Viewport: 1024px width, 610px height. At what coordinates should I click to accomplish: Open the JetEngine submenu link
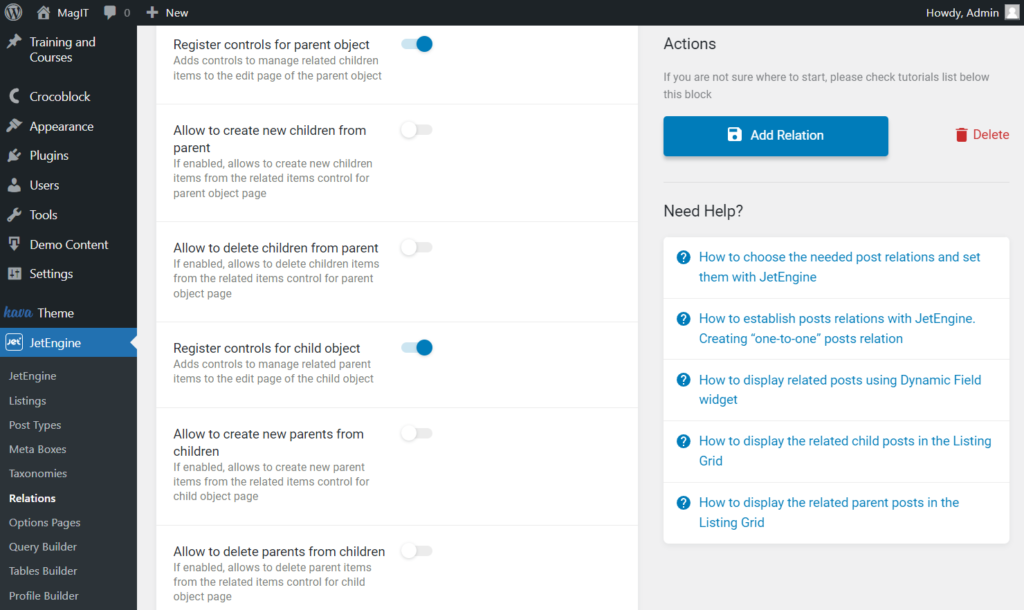pyautogui.click(x=33, y=376)
